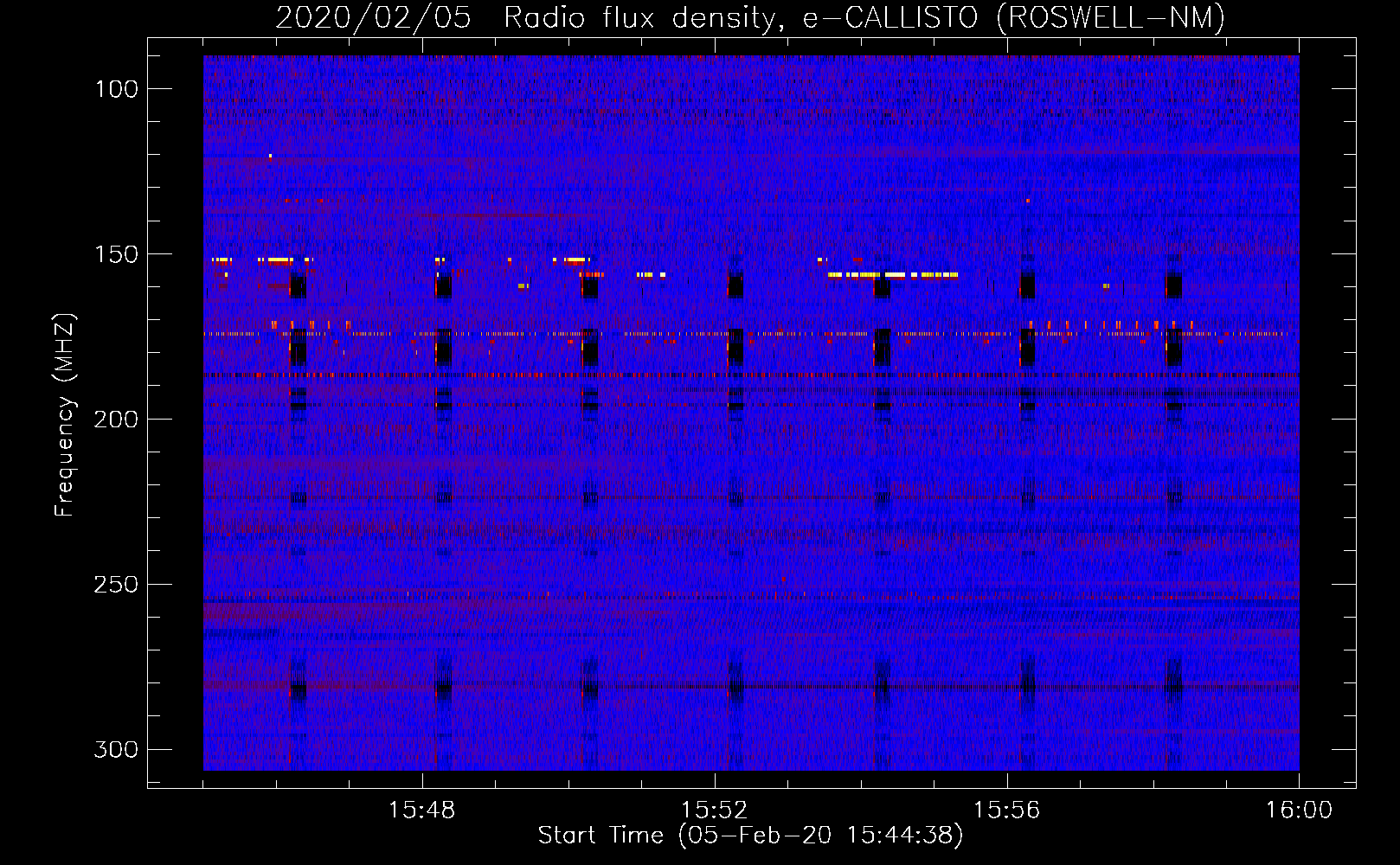1400x865 pixels.
Task: Click the 300 frequency tick label
Action: (x=115, y=749)
